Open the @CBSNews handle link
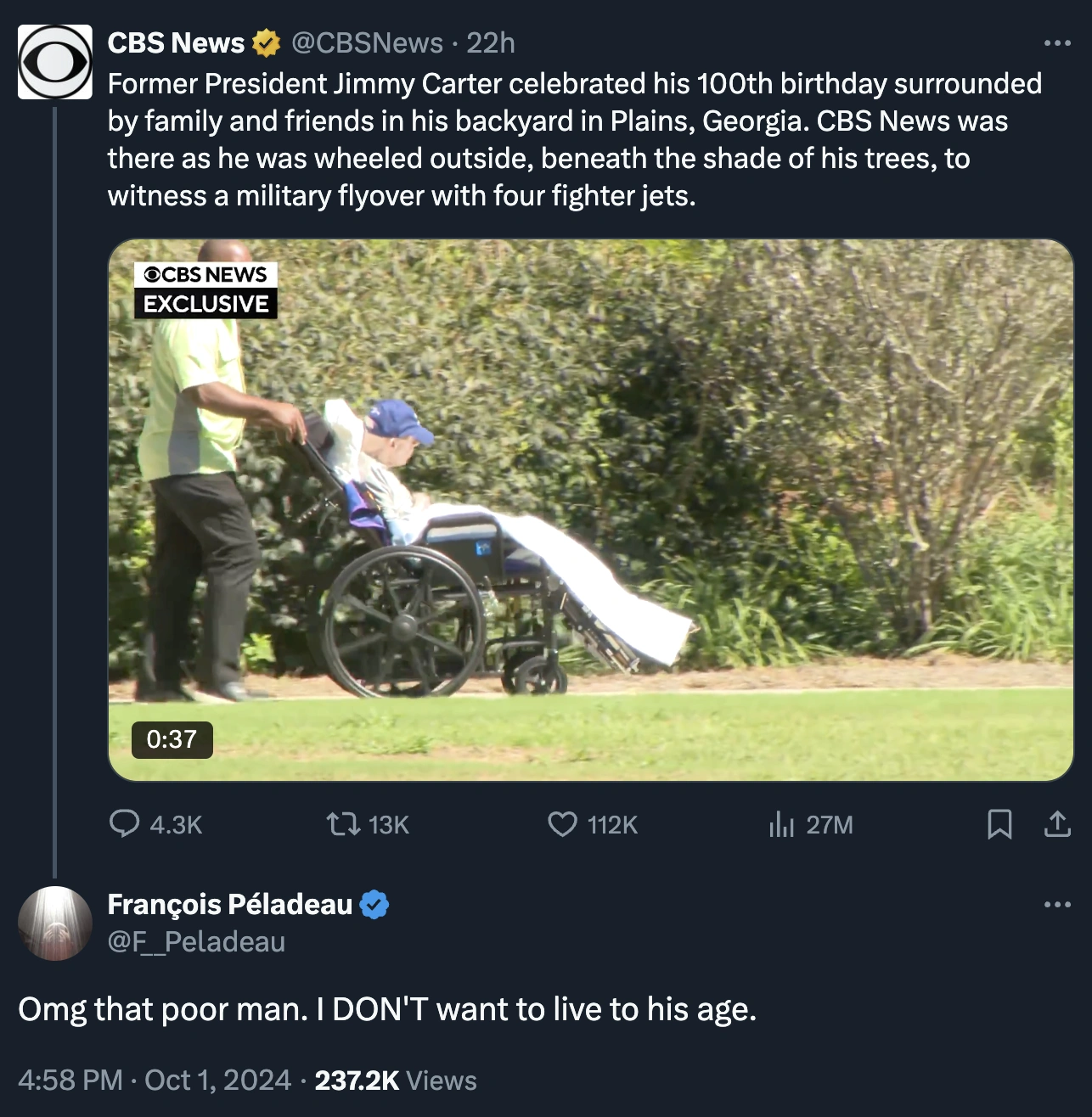The image size is (1092, 1117). tap(367, 42)
